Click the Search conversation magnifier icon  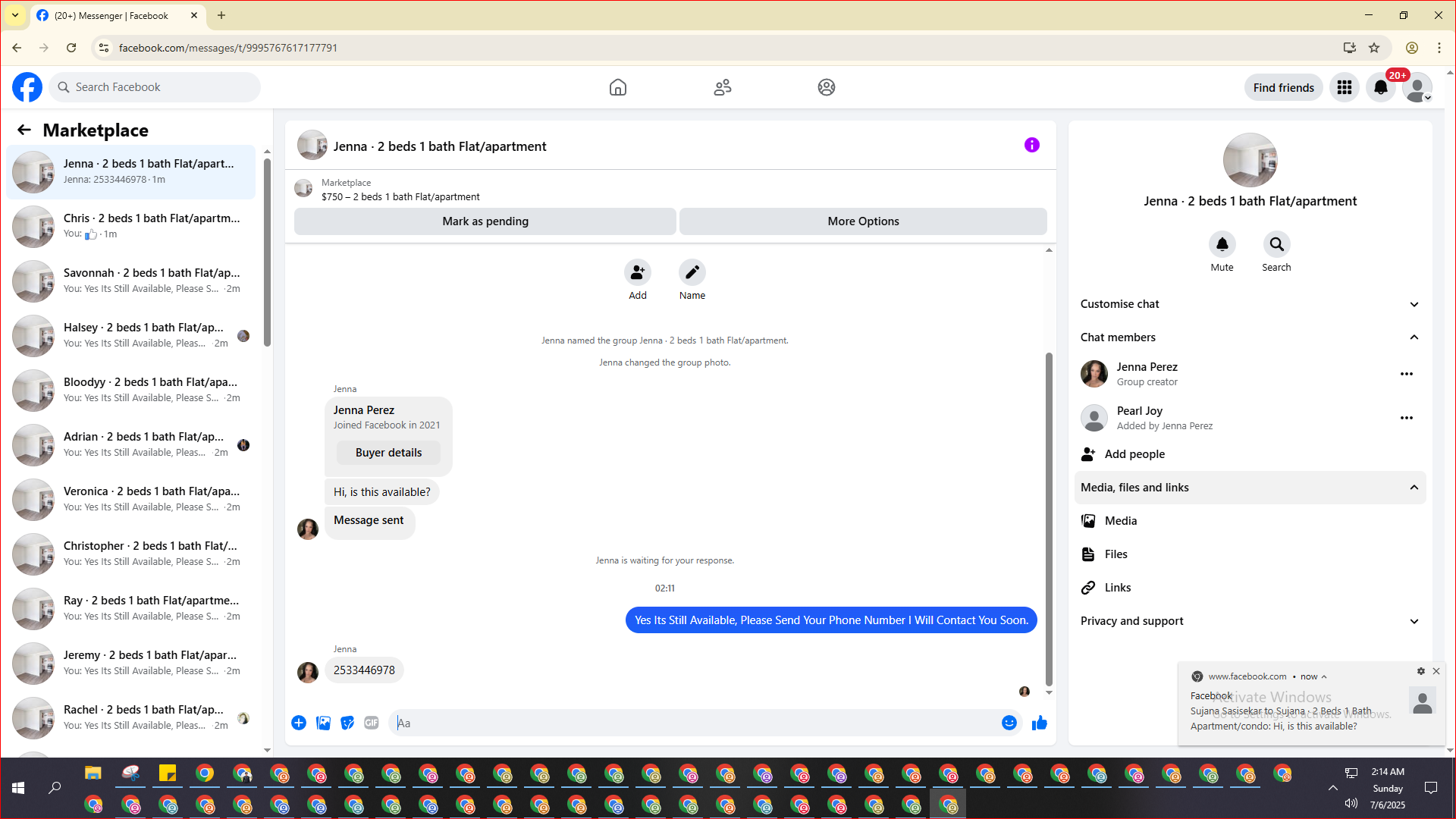coord(1276,244)
